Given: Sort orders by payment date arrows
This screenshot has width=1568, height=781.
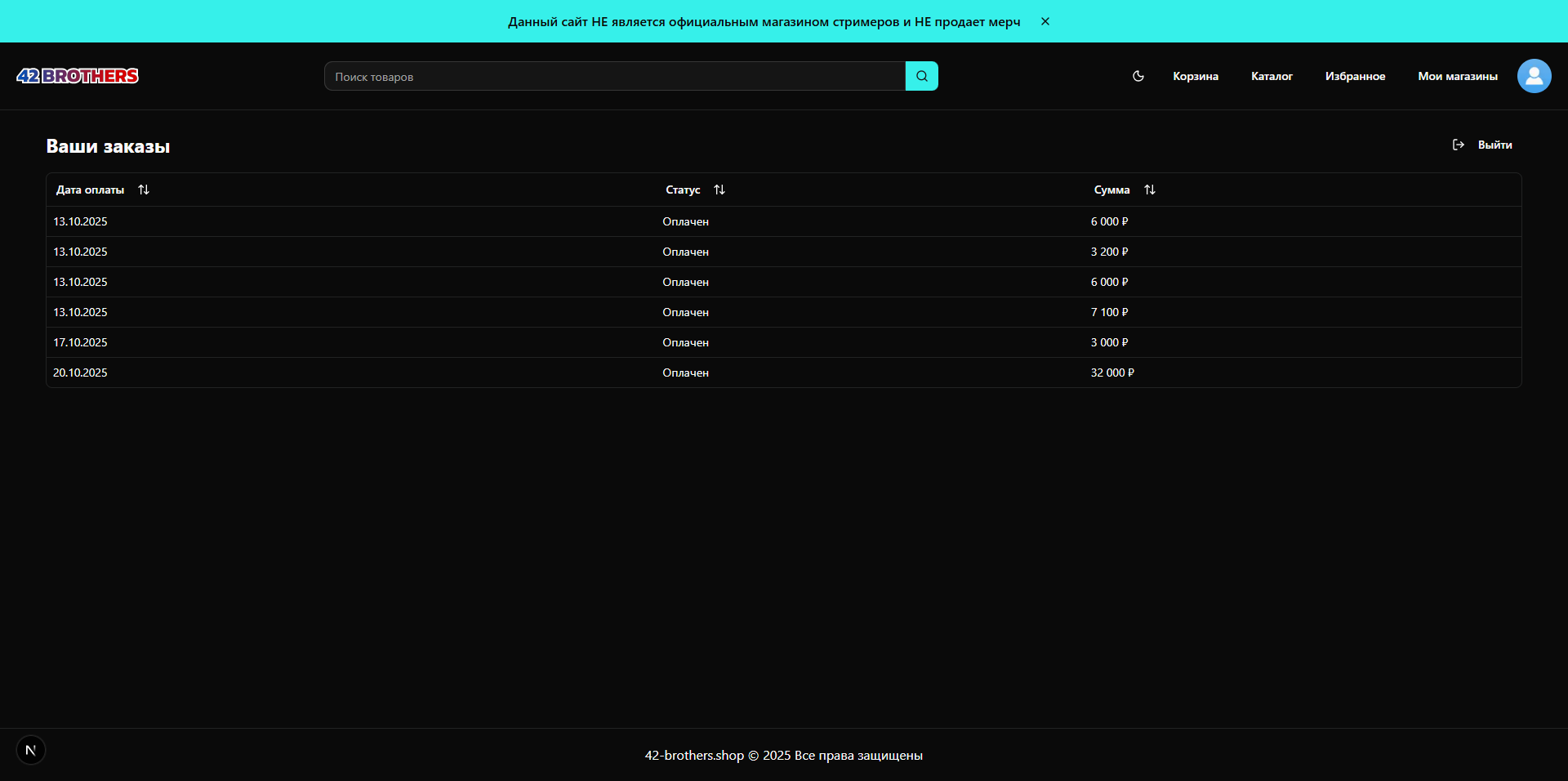Looking at the screenshot, I should click(x=144, y=190).
